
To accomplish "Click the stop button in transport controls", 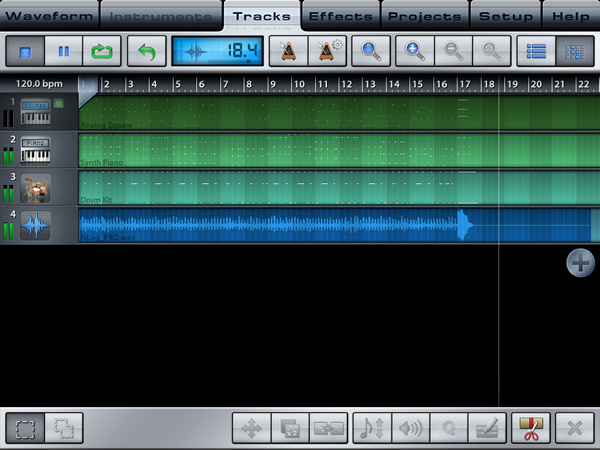I will pos(25,51).
